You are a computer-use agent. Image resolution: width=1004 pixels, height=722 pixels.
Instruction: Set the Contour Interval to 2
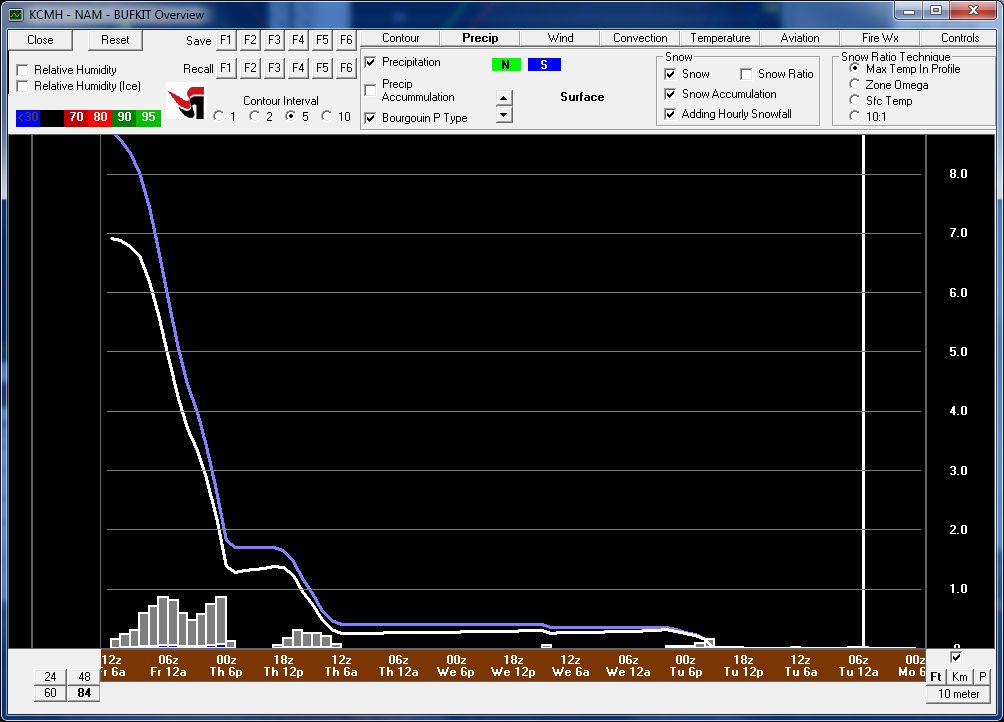point(255,116)
